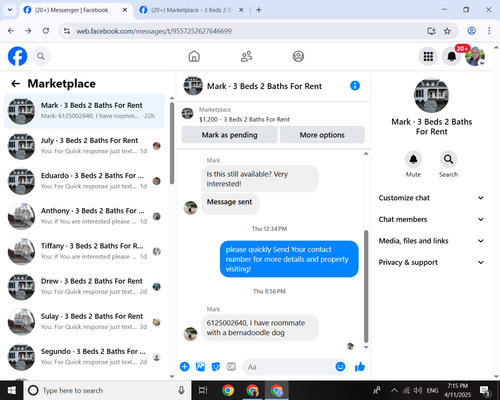Open the Friends icon in top navigation

point(246,56)
